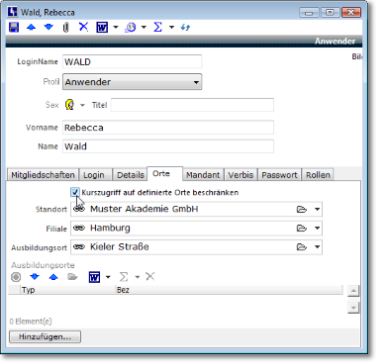Open dropdown next to Ausbildungsorte Word icon
376x362 pixels.
click(108, 277)
